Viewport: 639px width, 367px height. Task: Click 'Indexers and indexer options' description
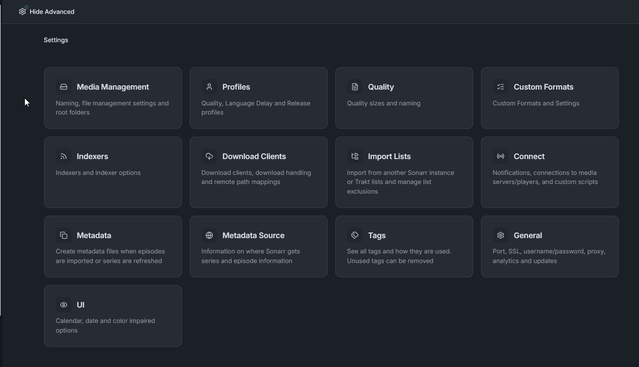[98, 173]
